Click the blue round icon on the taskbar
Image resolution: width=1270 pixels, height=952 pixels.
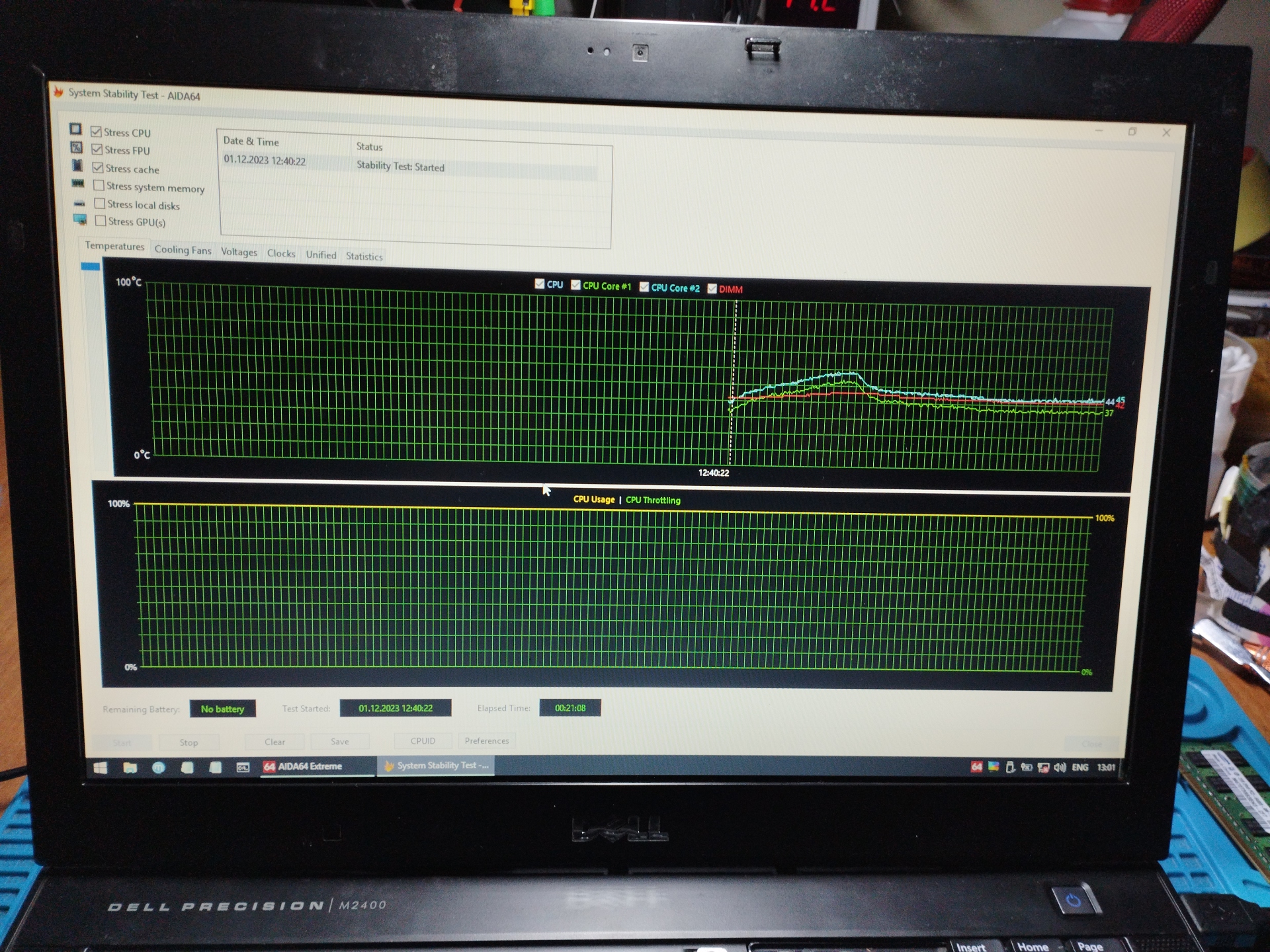(159, 768)
